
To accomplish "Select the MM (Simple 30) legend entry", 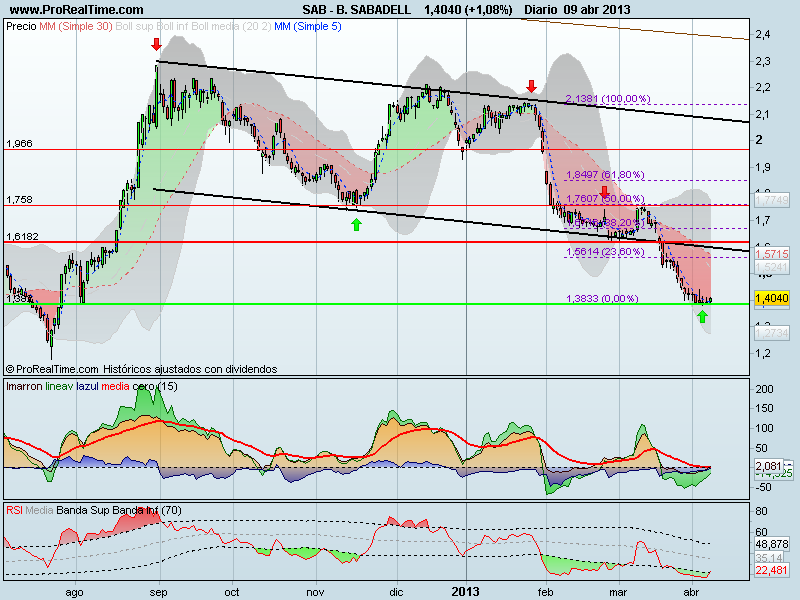I will pyautogui.click(x=76, y=26).
